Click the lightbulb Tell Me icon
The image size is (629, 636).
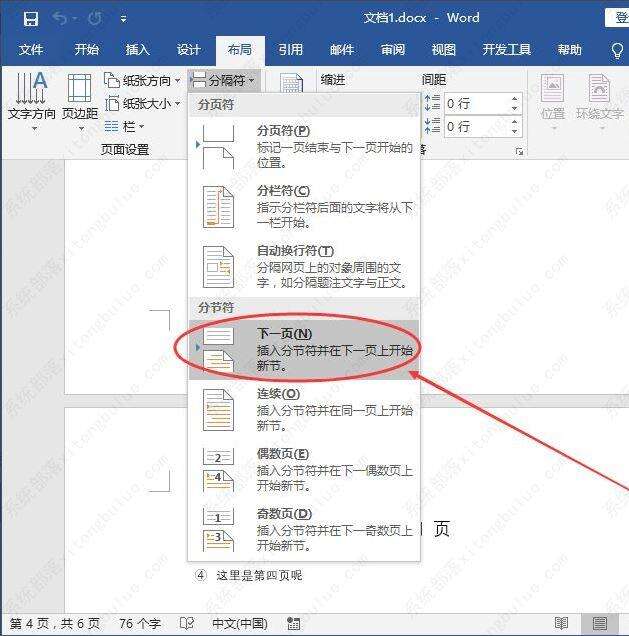pos(617,51)
